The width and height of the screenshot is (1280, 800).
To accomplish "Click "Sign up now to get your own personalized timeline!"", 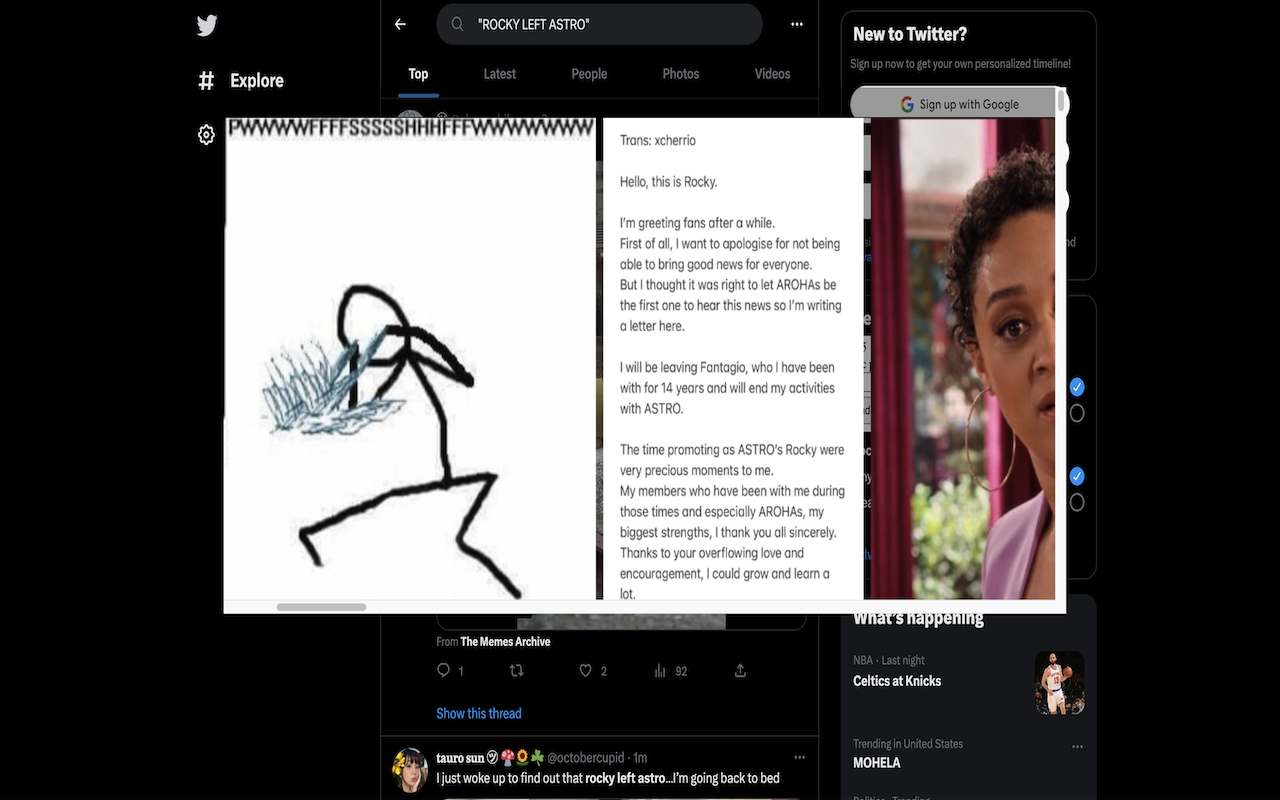I will [961, 64].
